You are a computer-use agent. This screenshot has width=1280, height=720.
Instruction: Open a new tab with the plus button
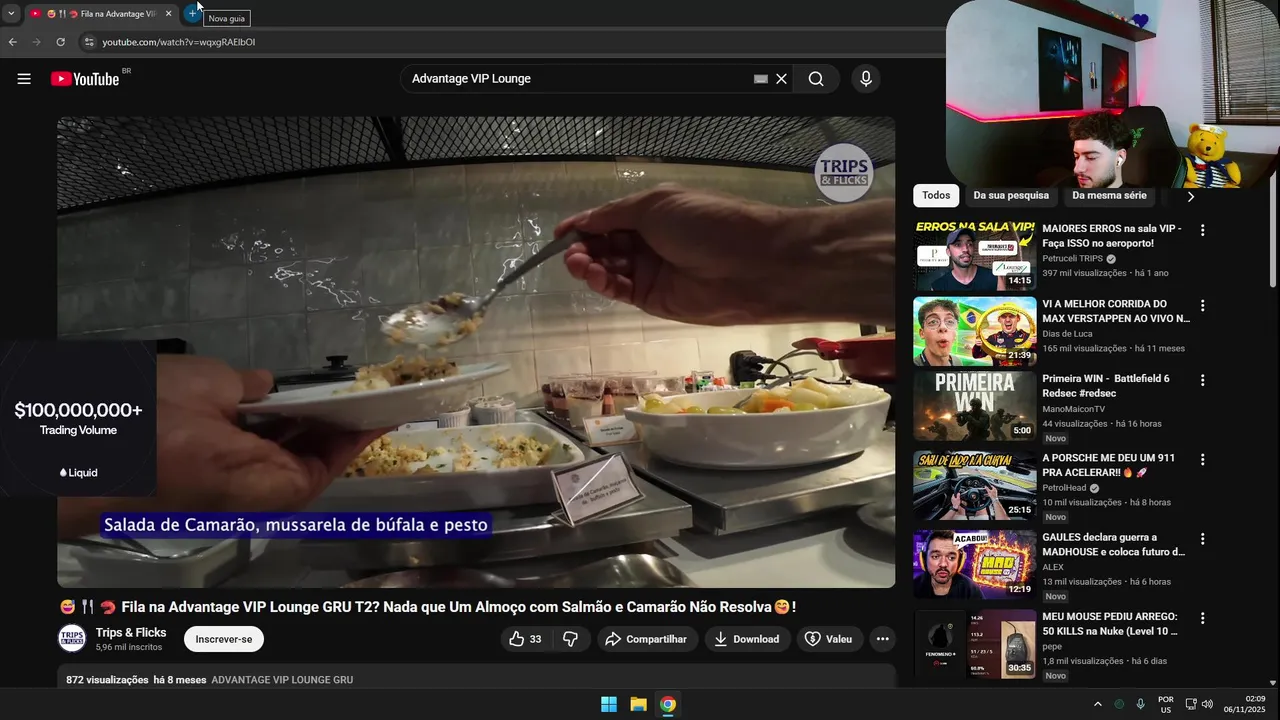(192, 14)
